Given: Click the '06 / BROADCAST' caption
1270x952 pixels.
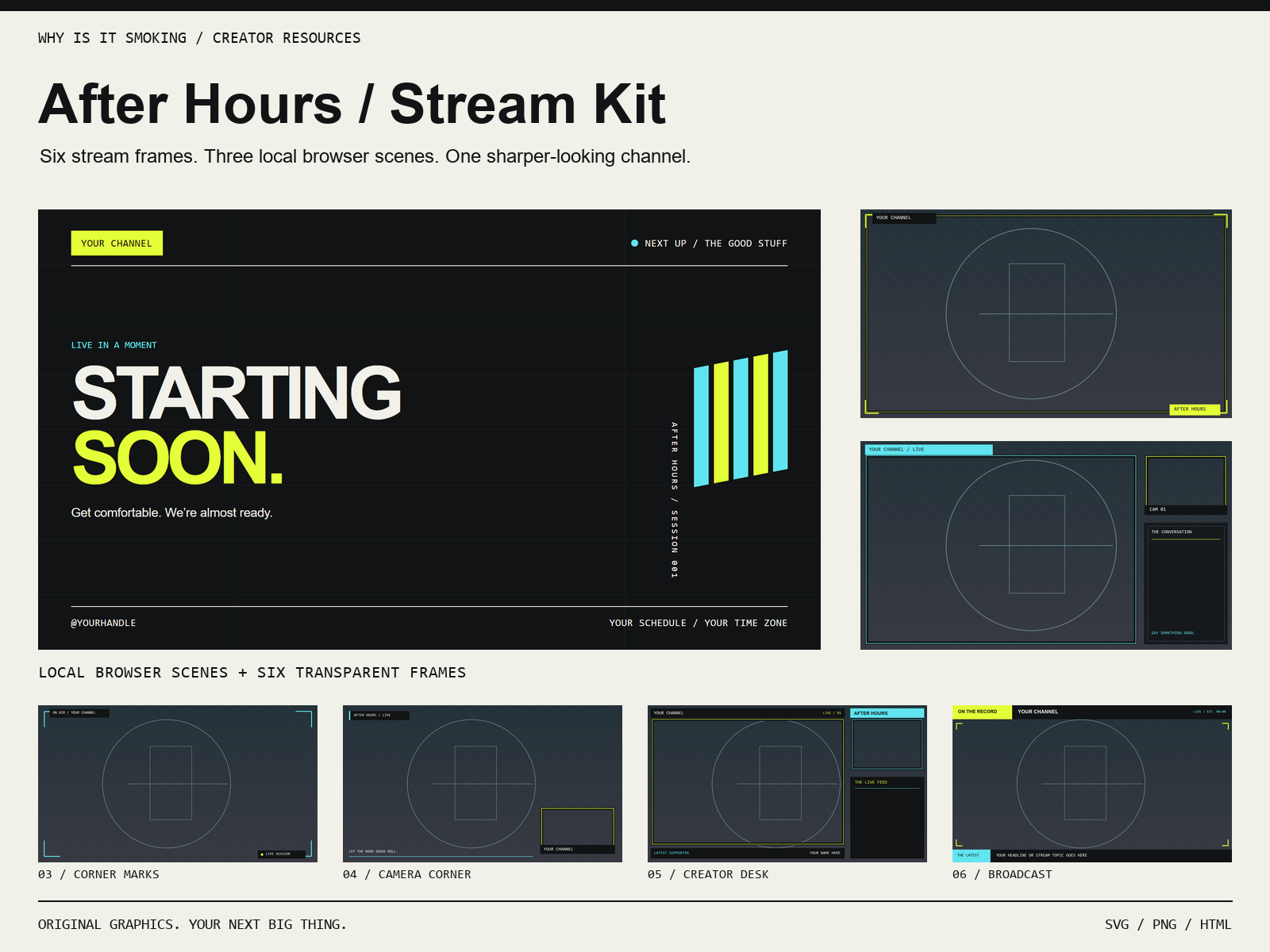Looking at the screenshot, I should point(1003,874).
